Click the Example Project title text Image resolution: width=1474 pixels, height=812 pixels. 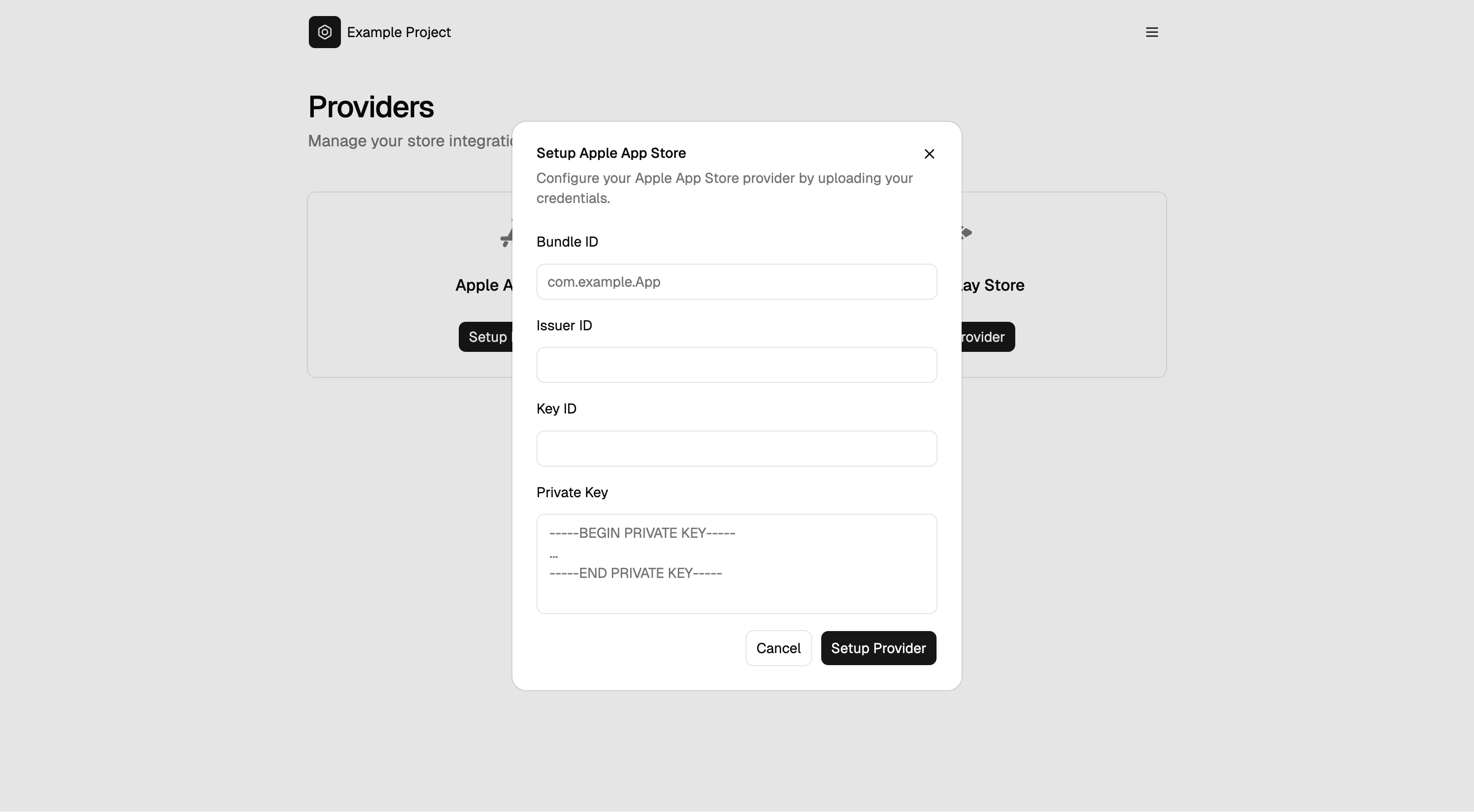[x=398, y=32]
